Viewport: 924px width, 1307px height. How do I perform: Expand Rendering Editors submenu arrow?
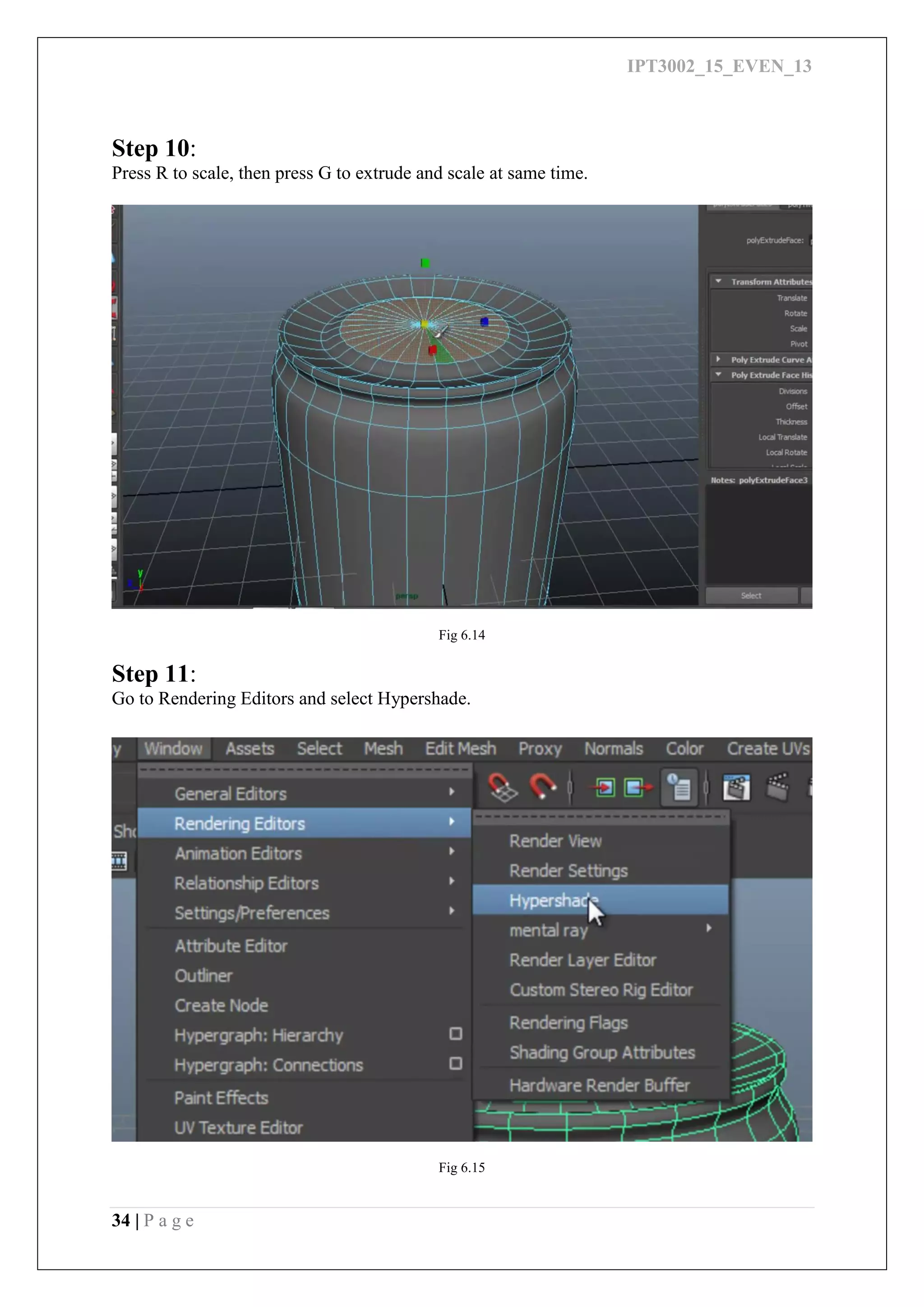click(452, 821)
